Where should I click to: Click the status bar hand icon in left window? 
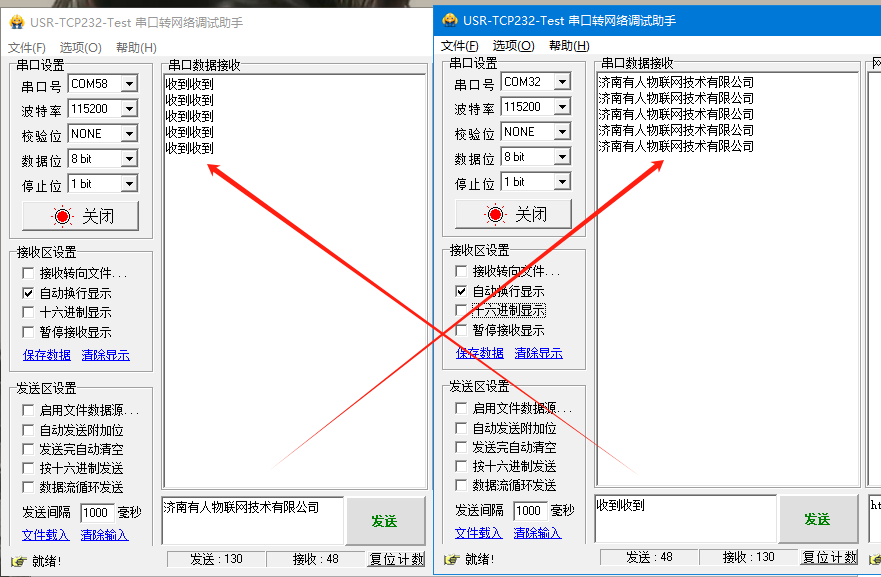(17, 560)
